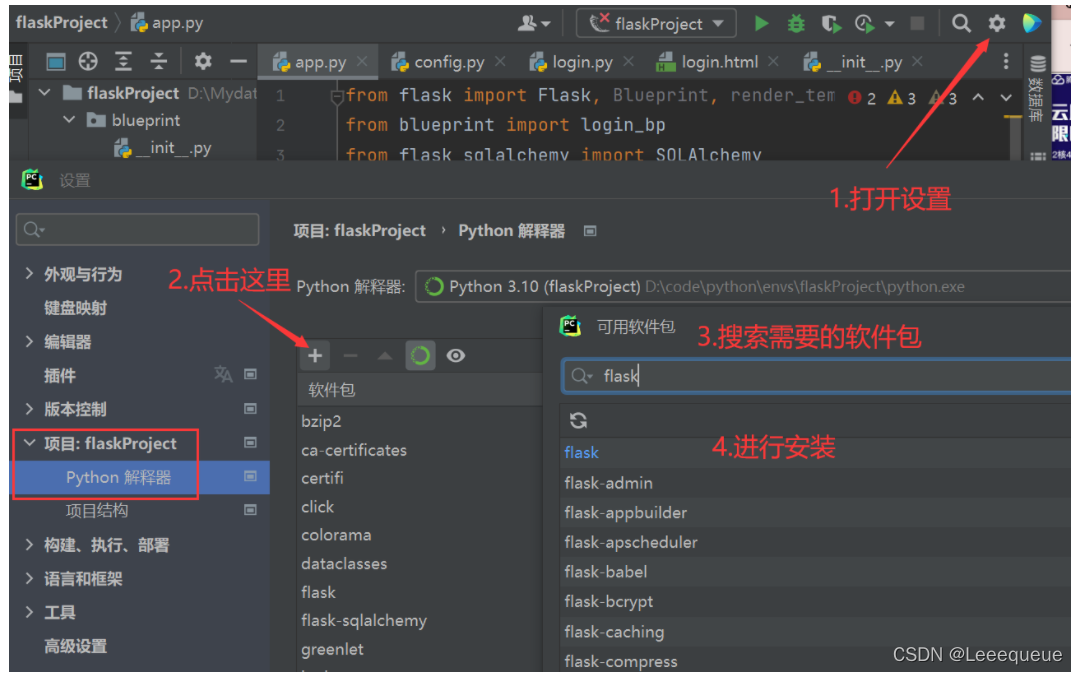Collapse the blueprint folder in tree
Screen dimensions: 1078x675
tap(69, 120)
